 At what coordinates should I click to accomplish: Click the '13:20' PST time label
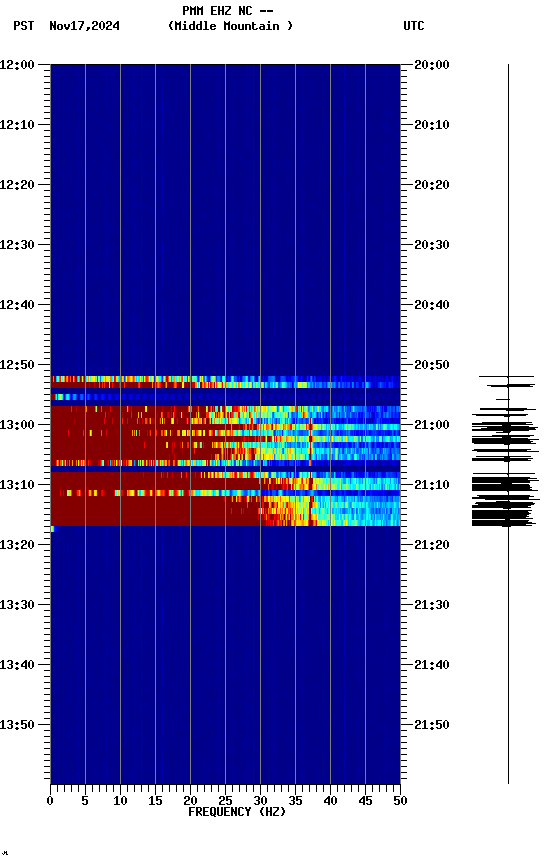[x=17, y=545]
